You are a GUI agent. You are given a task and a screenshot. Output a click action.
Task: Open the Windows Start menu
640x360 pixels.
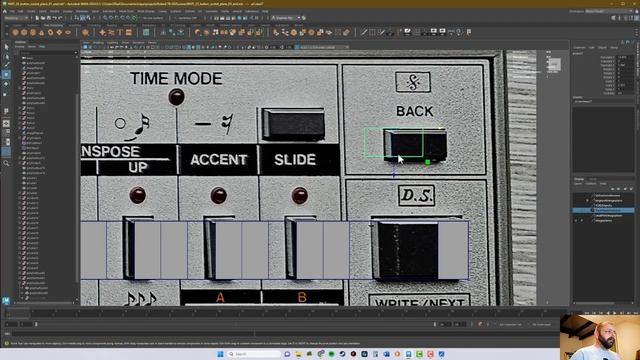[x=220, y=354]
